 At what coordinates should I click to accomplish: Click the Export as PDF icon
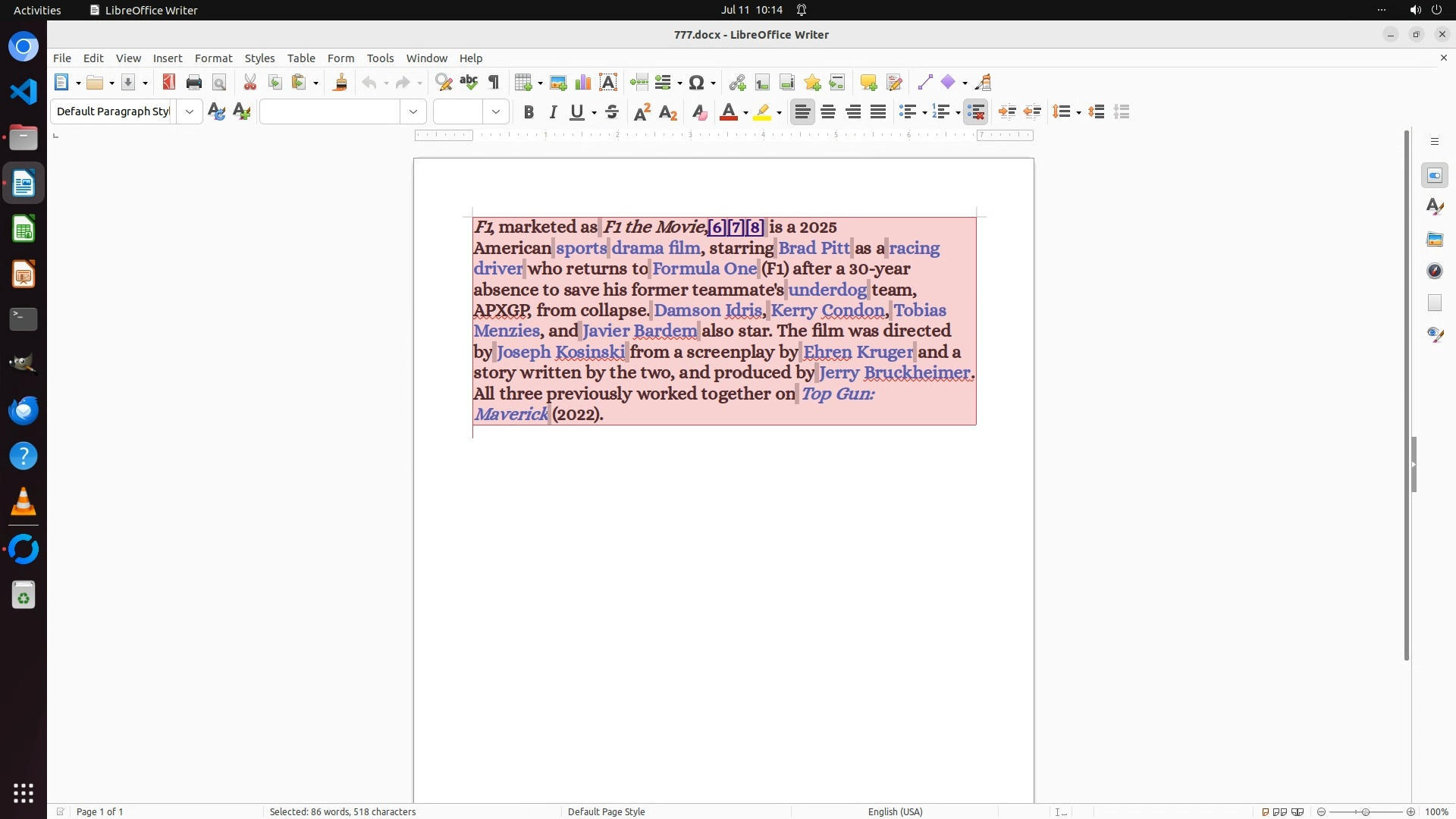[x=168, y=83]
